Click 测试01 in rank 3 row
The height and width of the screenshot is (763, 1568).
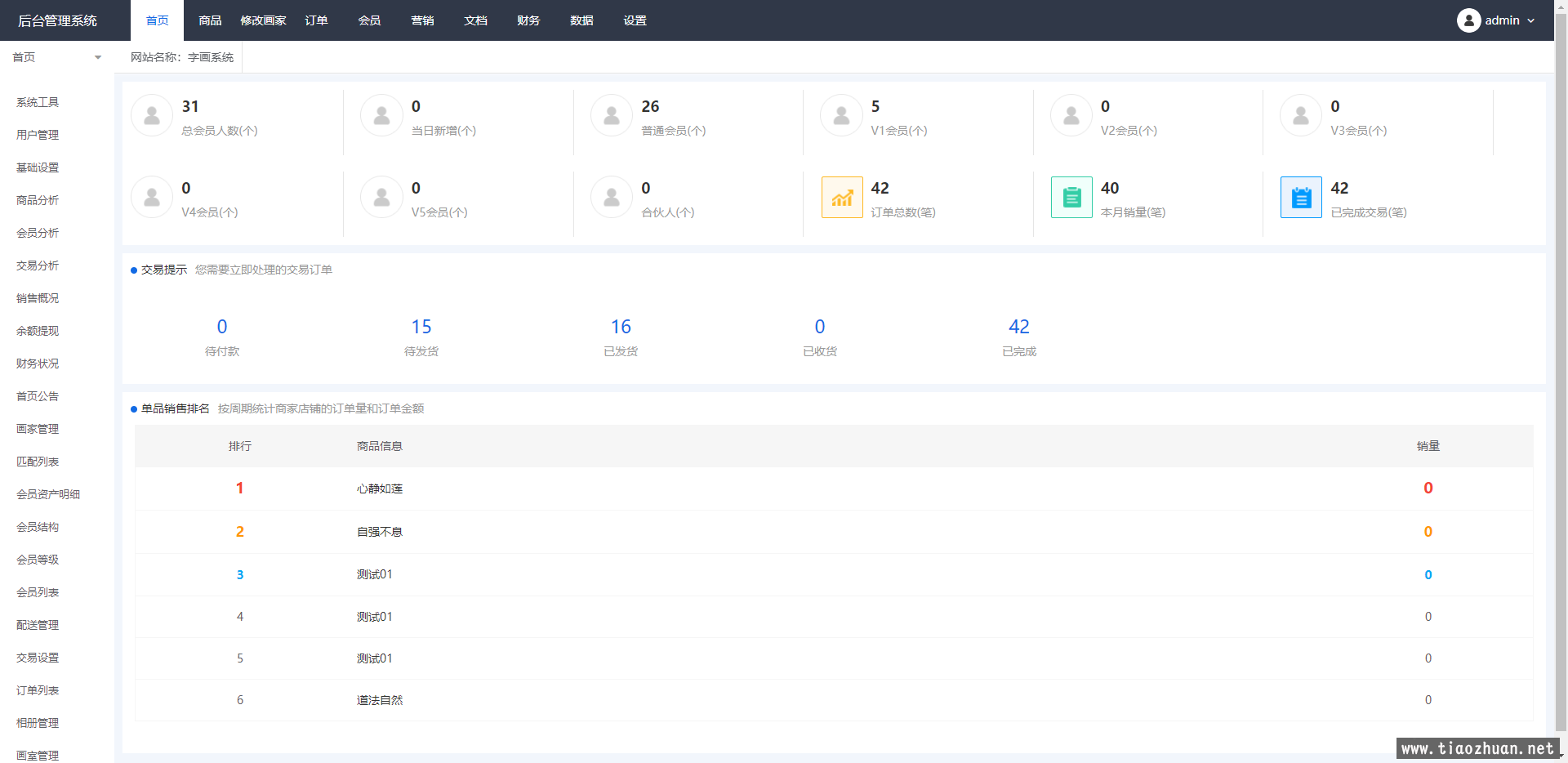coord(375,574)
